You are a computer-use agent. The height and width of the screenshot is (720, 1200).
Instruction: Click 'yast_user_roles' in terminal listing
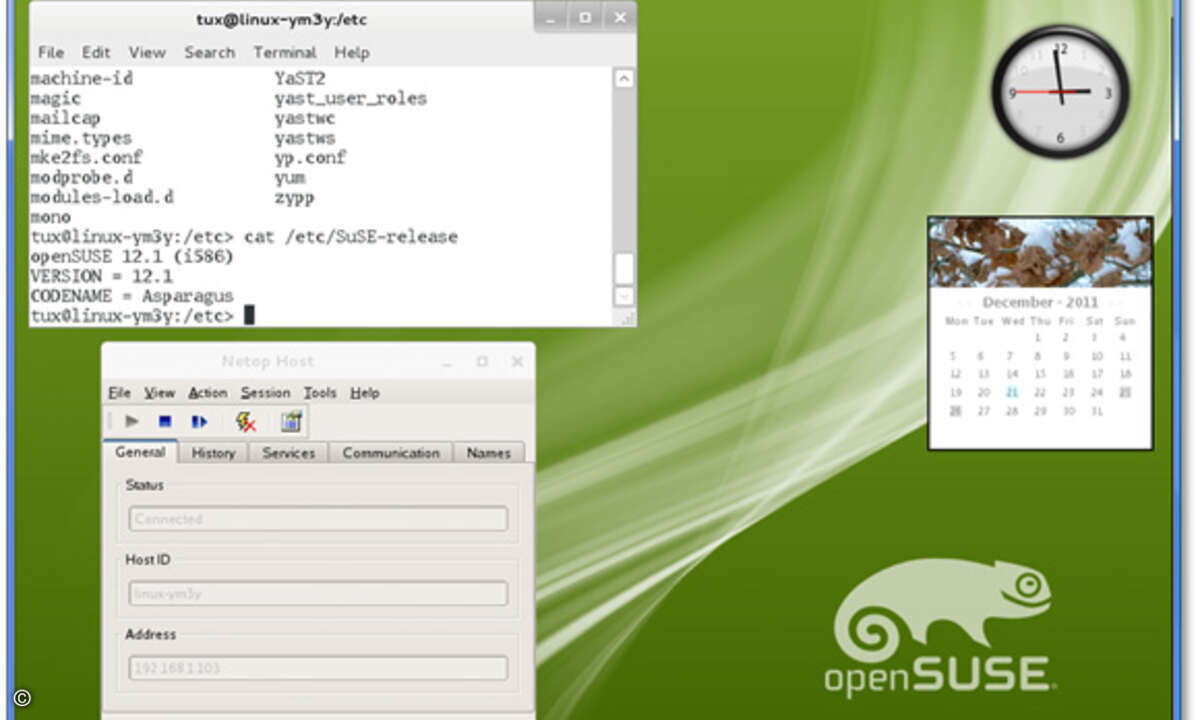pyautogui.click(x=351, y=98)
